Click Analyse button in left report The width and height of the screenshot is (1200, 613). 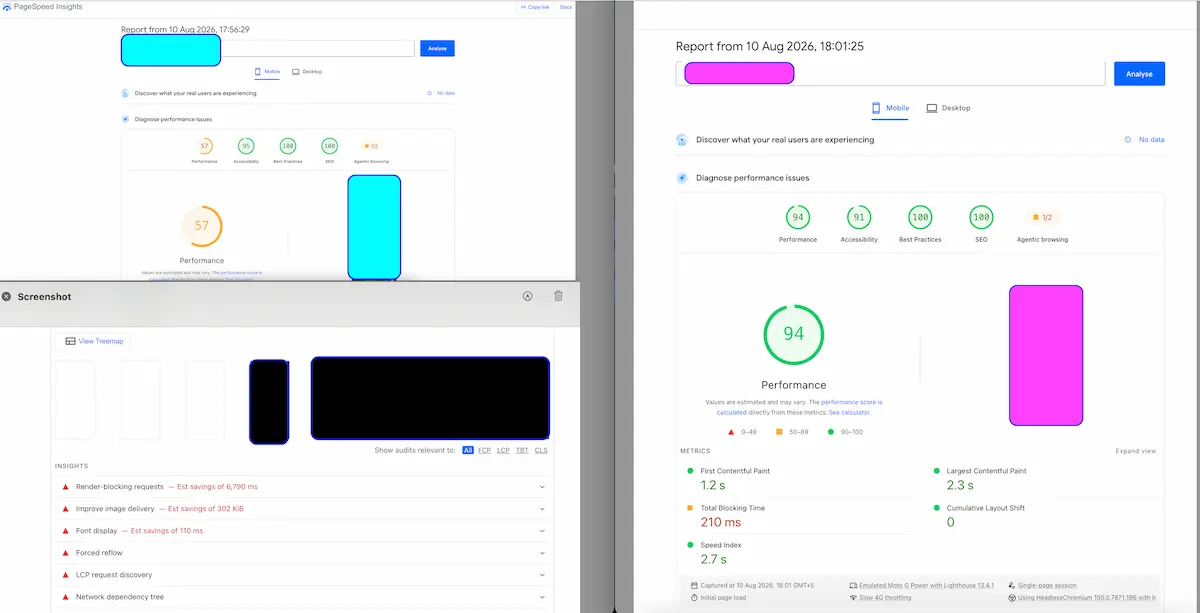click(x=437, y=48)
